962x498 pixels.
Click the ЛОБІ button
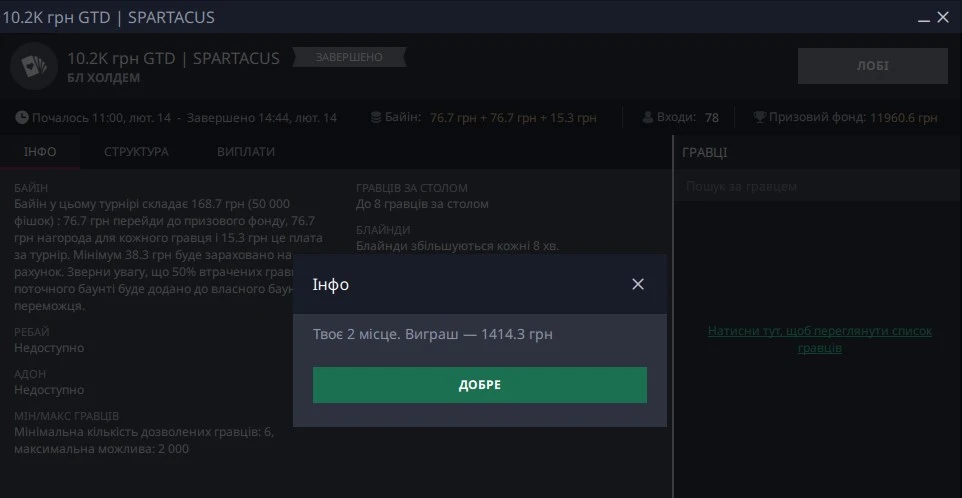(872, 66)
